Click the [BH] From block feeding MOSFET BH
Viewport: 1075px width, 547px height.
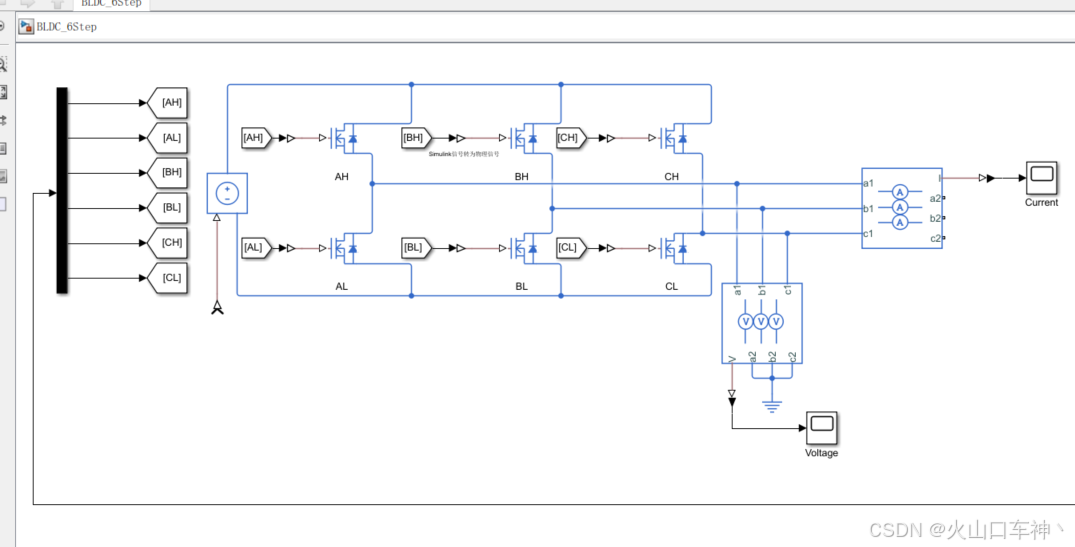pos(417,138)
